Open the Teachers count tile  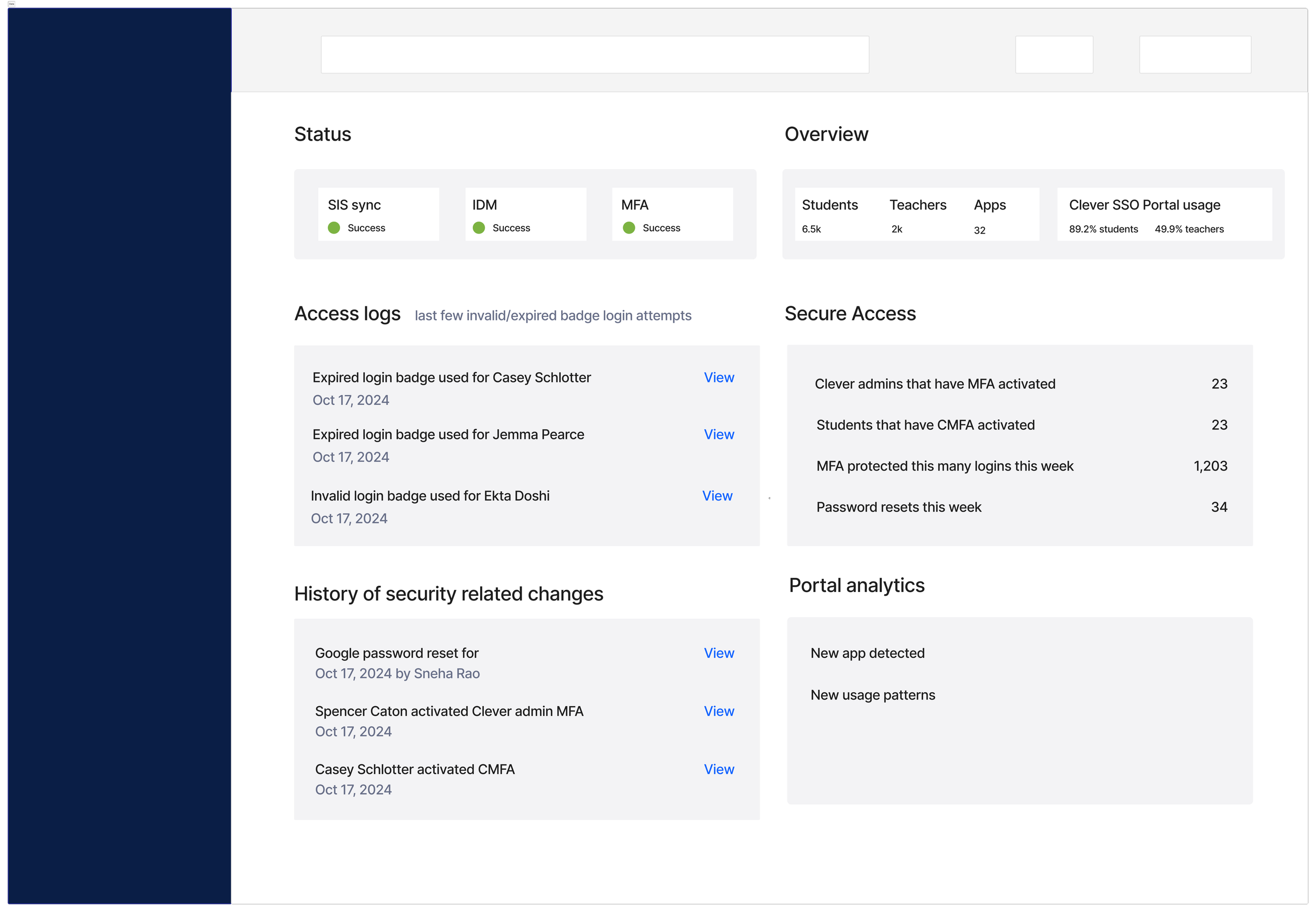point(917,215)
